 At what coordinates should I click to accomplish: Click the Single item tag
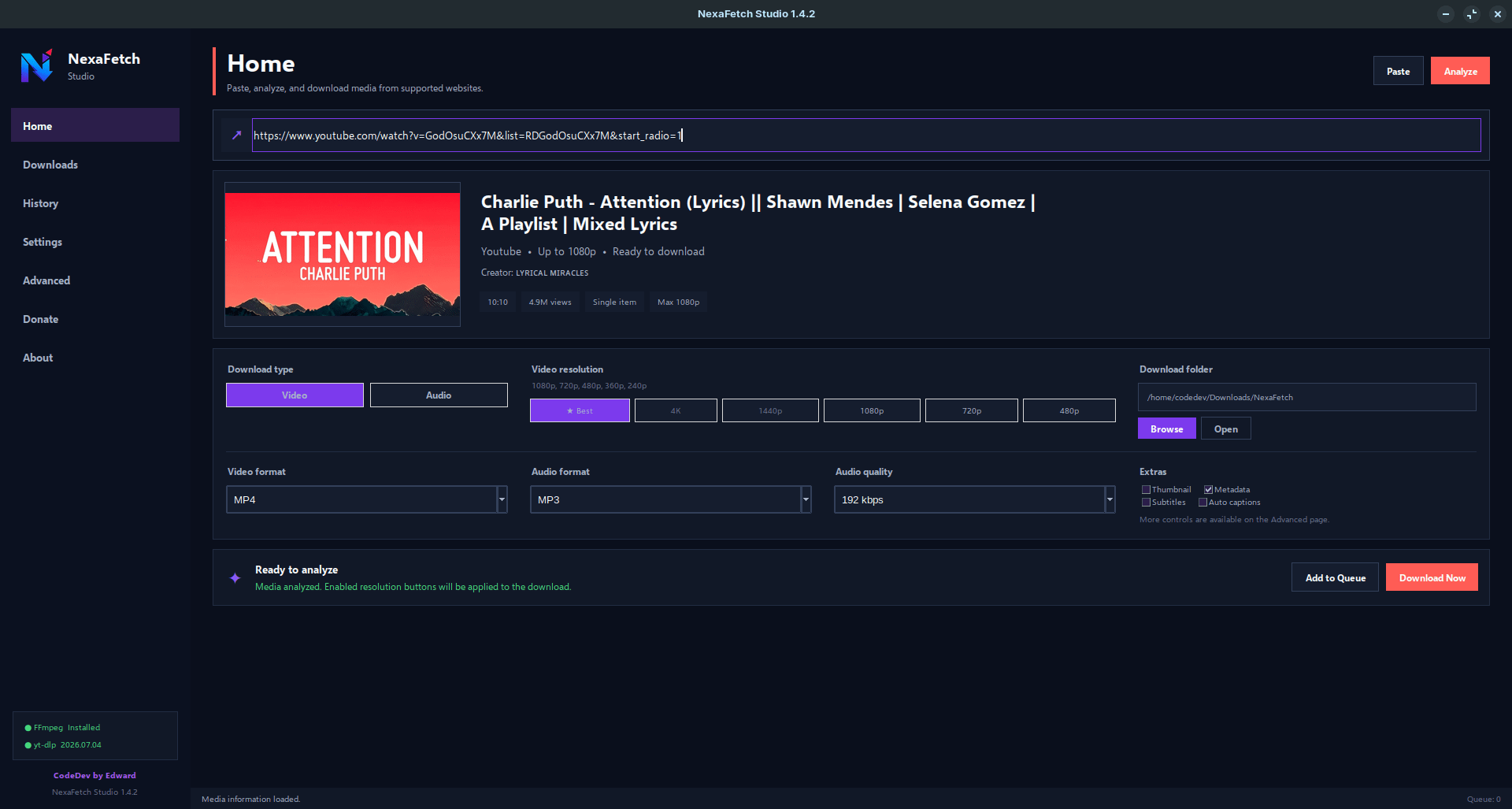(x=614, y=302)
